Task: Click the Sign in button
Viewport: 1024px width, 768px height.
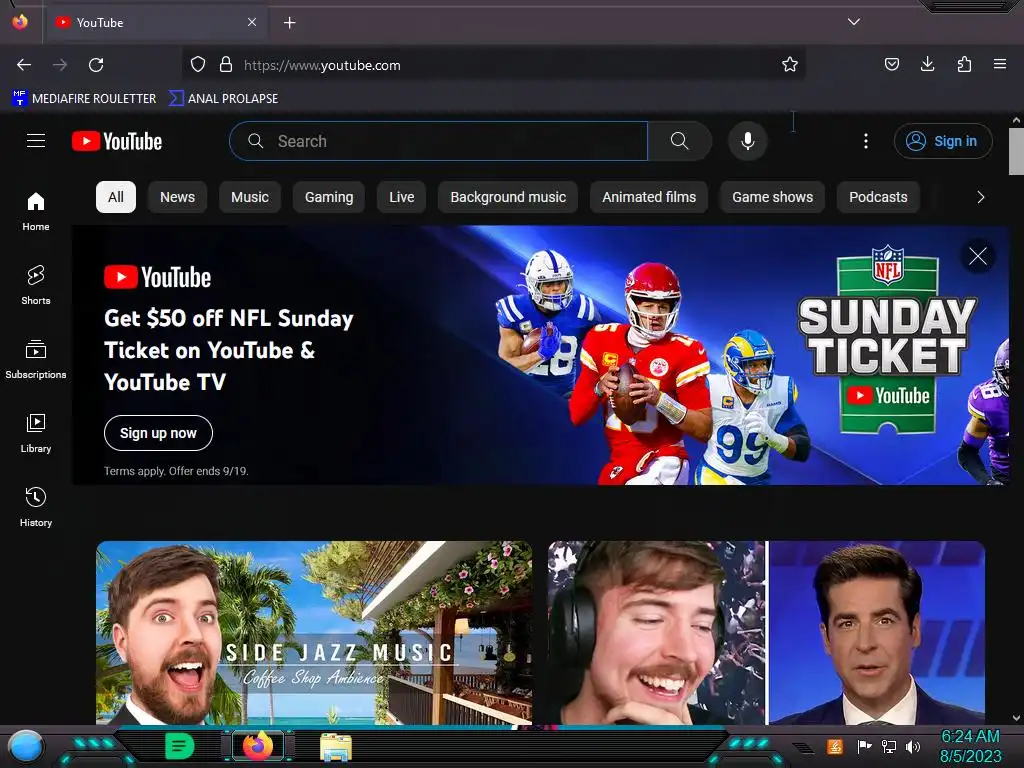Action: click(x=943, y=141)
